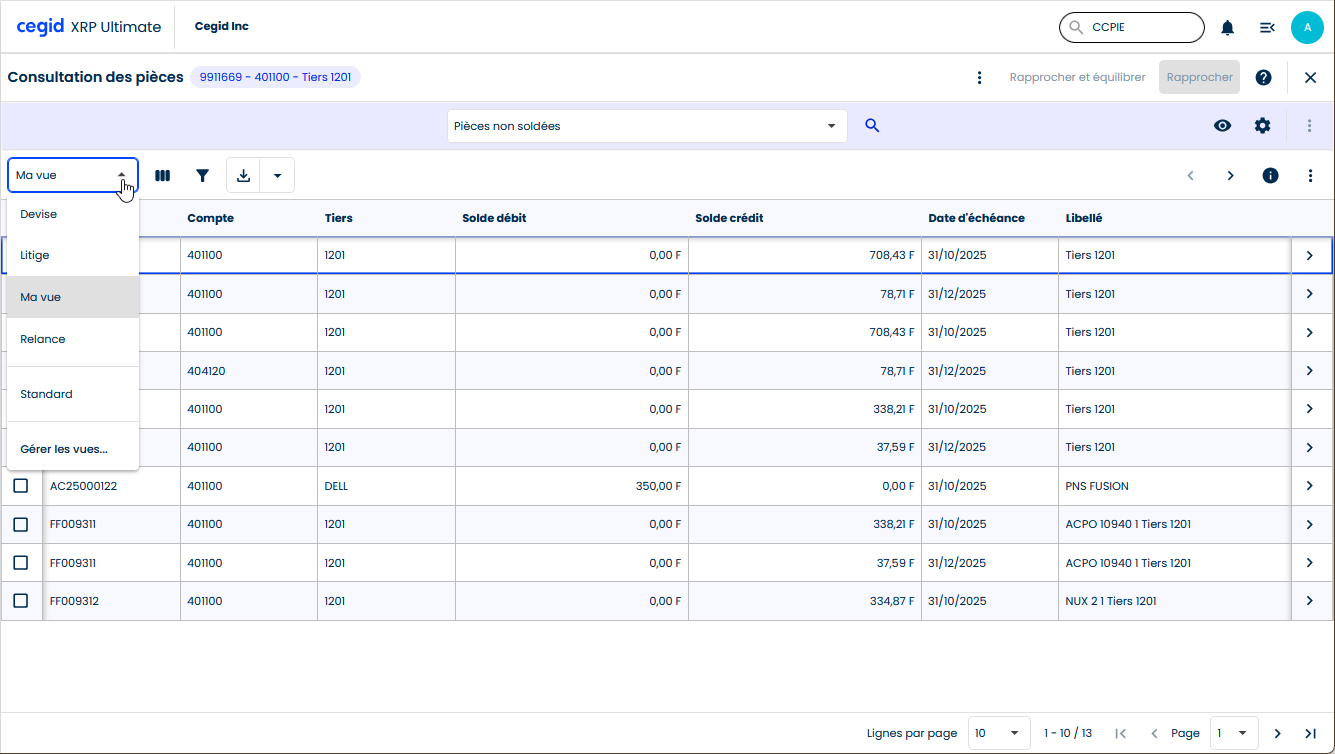Toggle the eye visibility icon
The width and height of the screenshot is (1335, 754).
tap(1222, 126)
